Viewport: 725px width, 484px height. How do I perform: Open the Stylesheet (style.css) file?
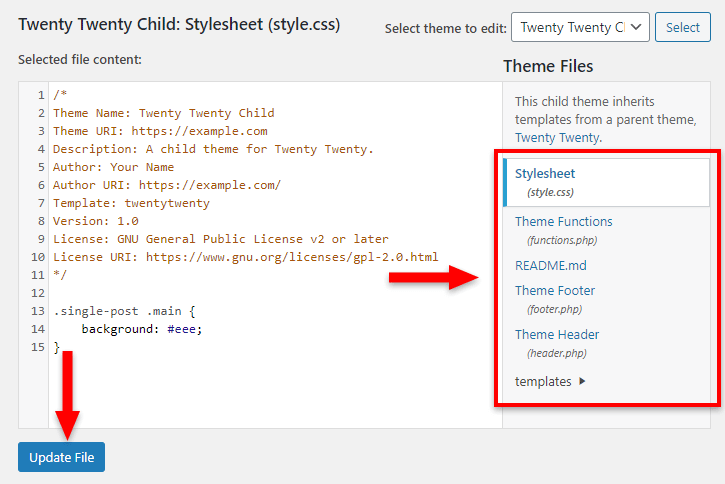click(x=607, y=182)
